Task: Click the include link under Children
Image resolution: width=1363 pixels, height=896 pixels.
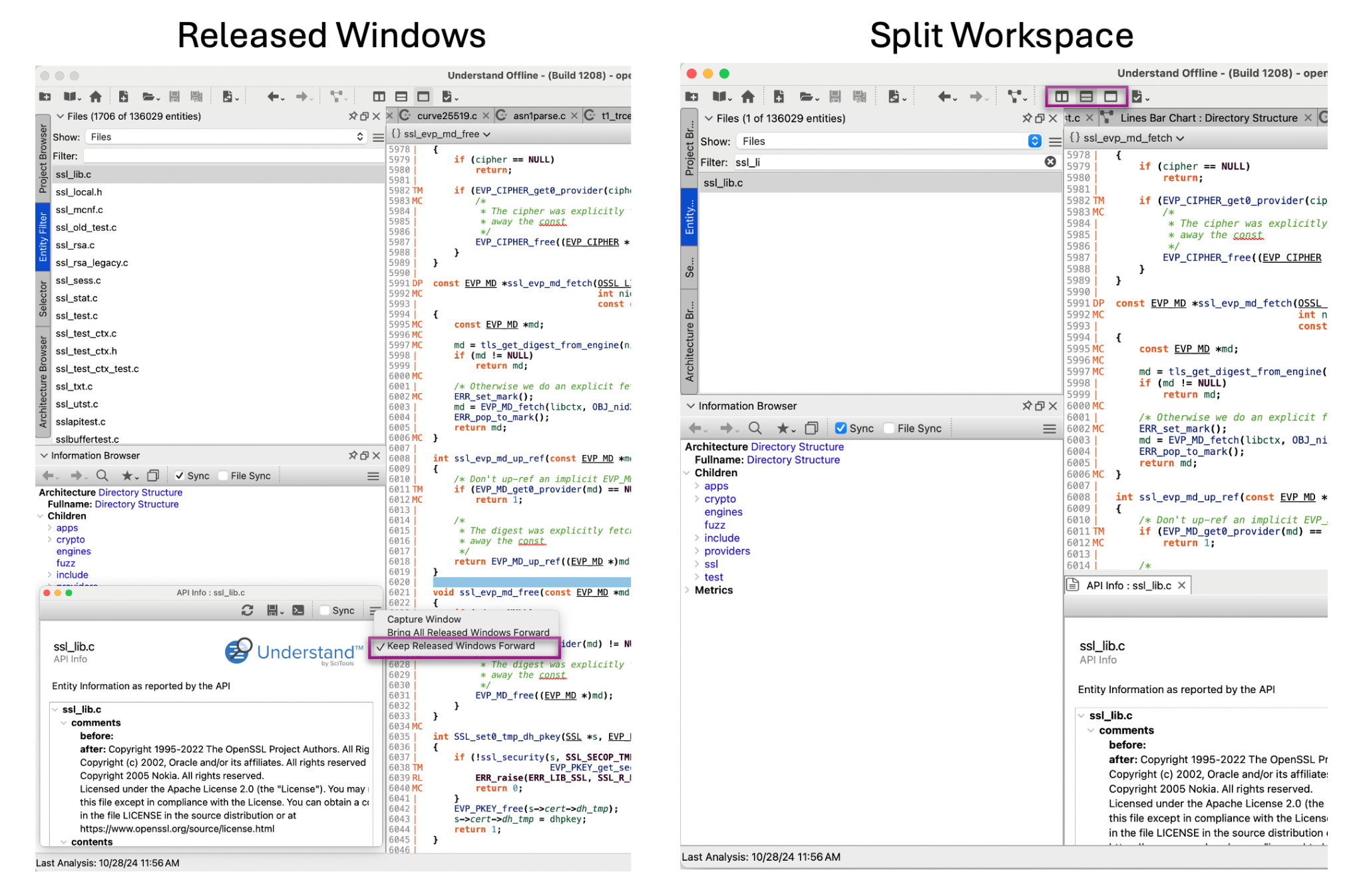Action: coord(72,574)
